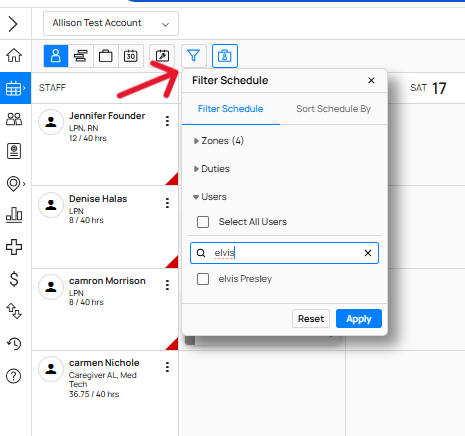Check the Select All Users checkbox
This screenshot has height=436, width=465.
tap(203, 222)
